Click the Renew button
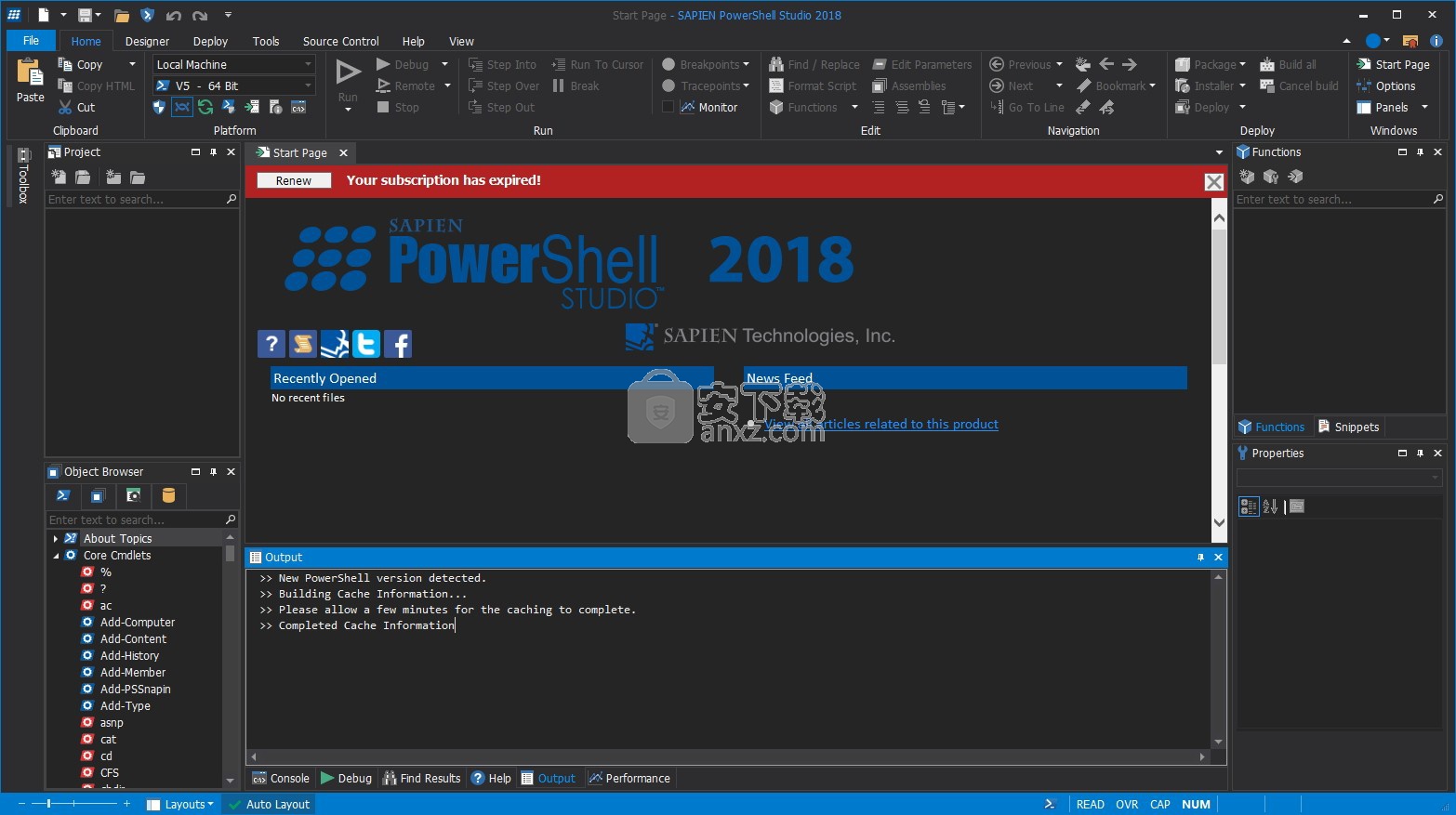Screen dimensions: 1456x815 [x=294, y=180]
